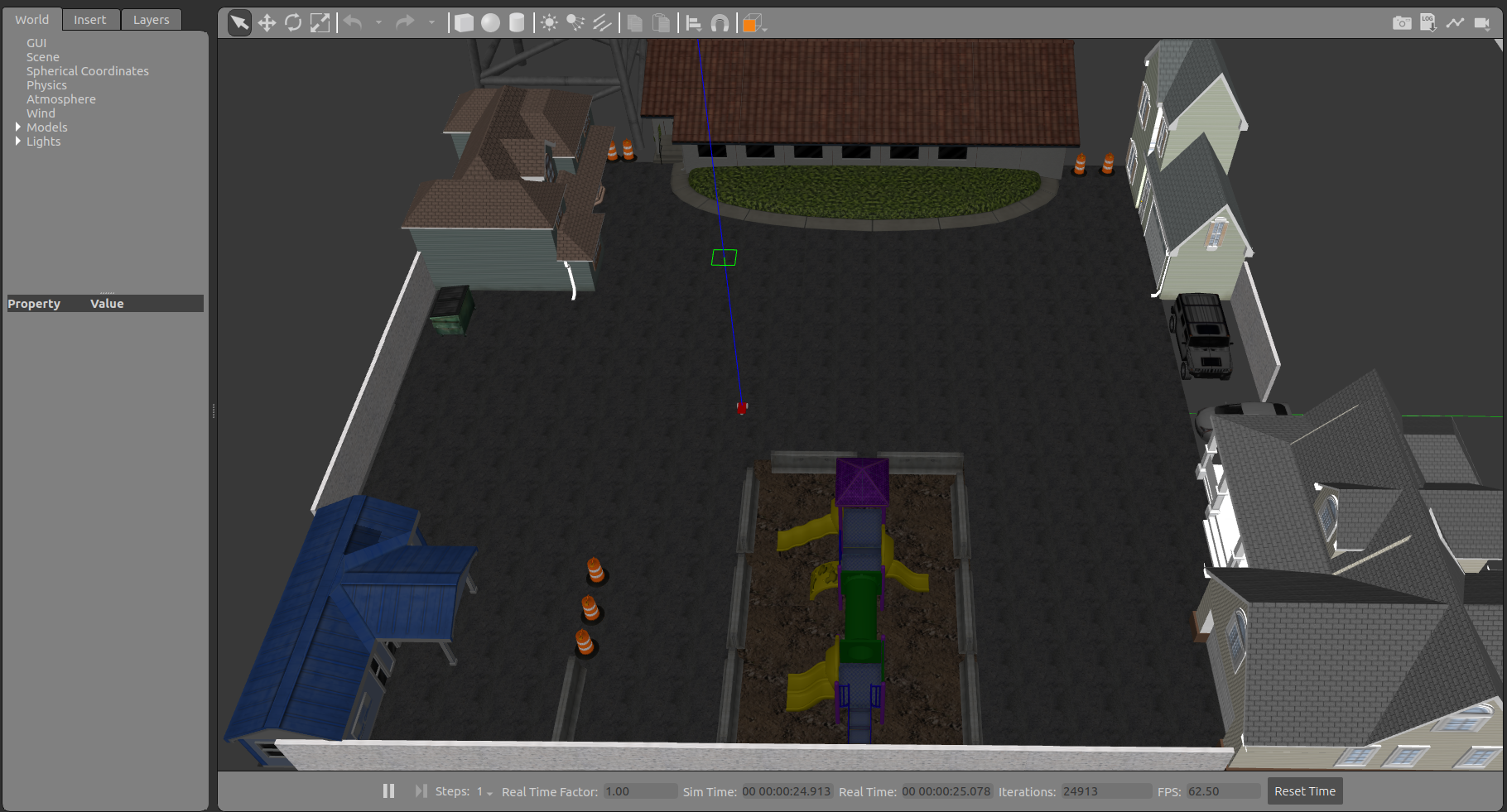Redo the last undone action
The width and height of the screenshot is (1507, 812).
click(405, 23)
